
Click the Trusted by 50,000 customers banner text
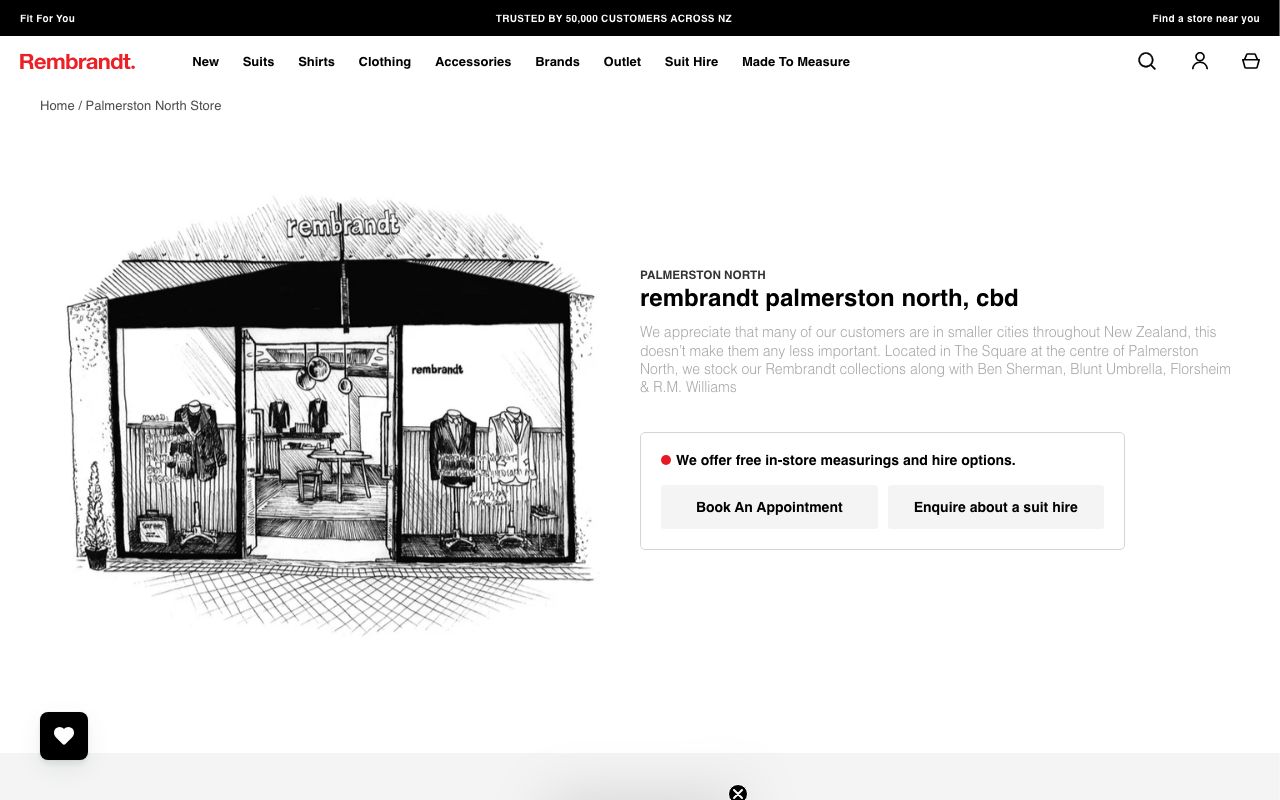(614, 18)
